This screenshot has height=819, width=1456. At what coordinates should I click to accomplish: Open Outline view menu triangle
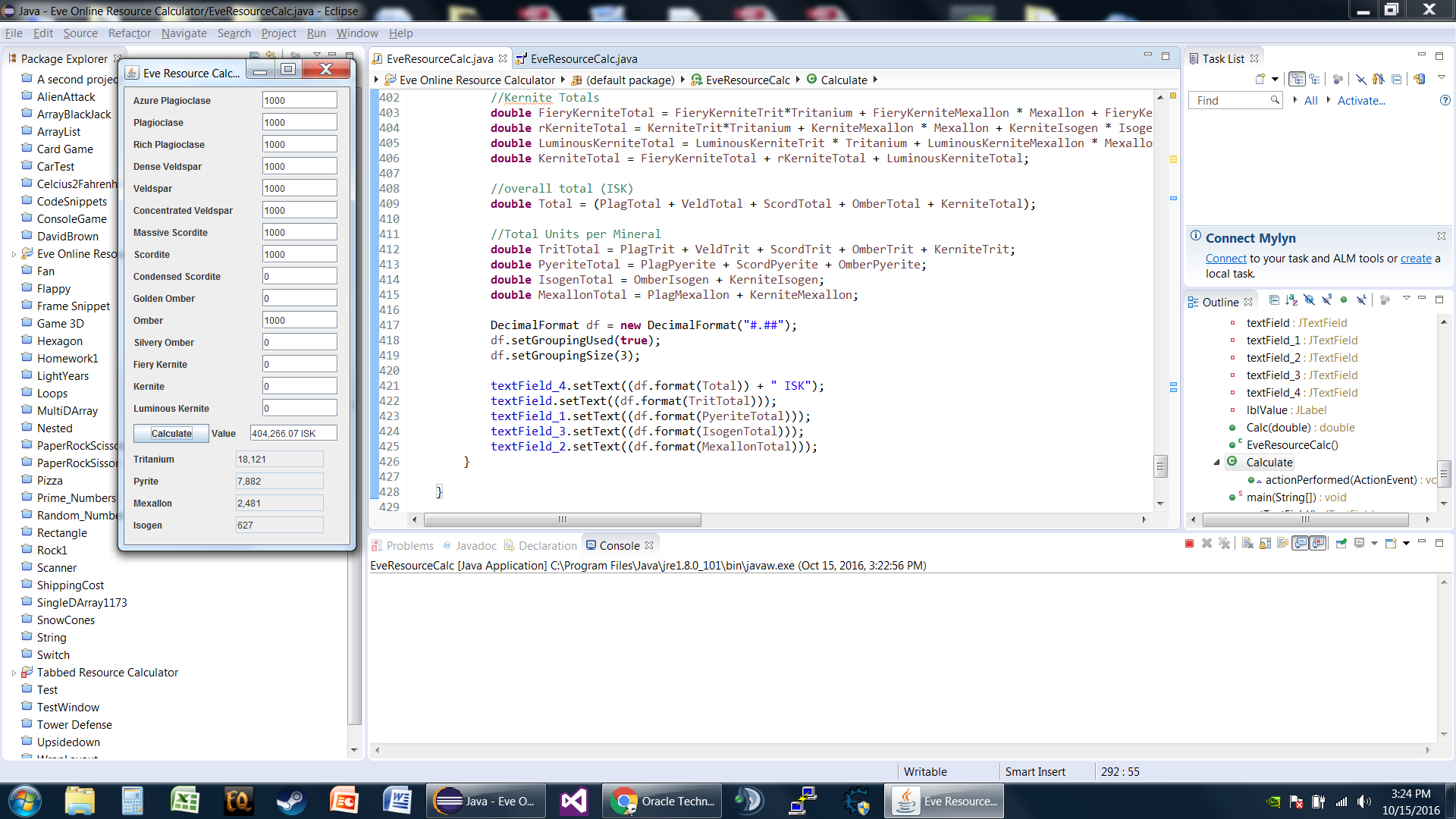tap(1406, 299)
